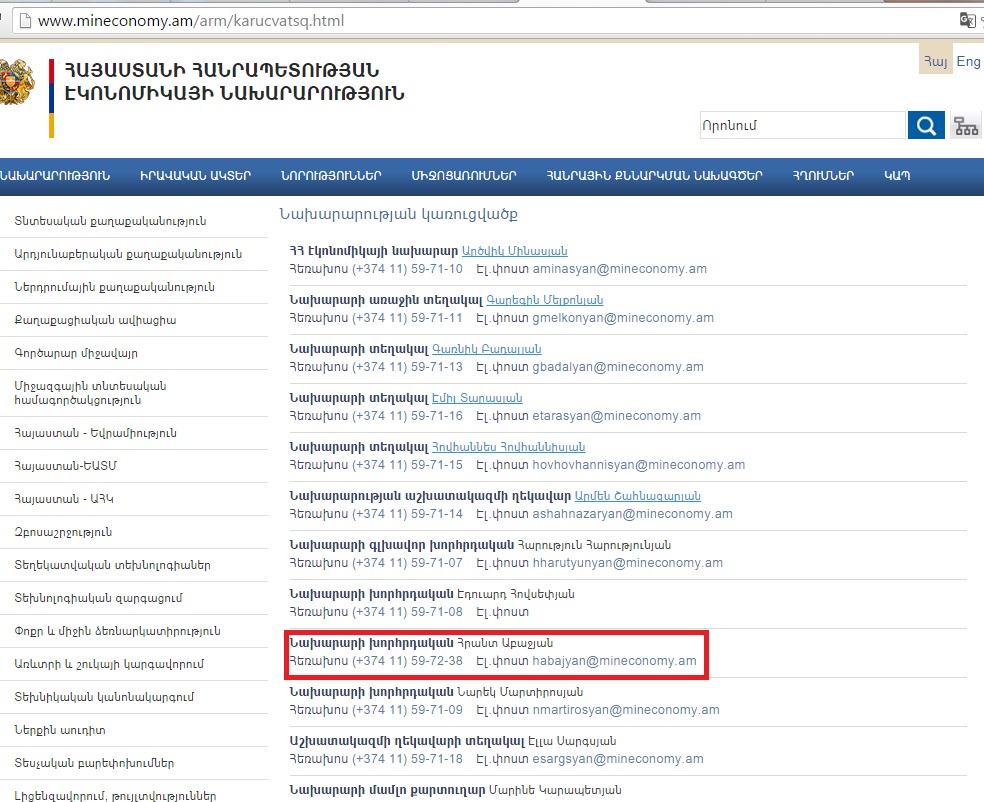984x802 pixels.
Task: Click email aminasyan@mineconomy.am
Action: point(619,269)
